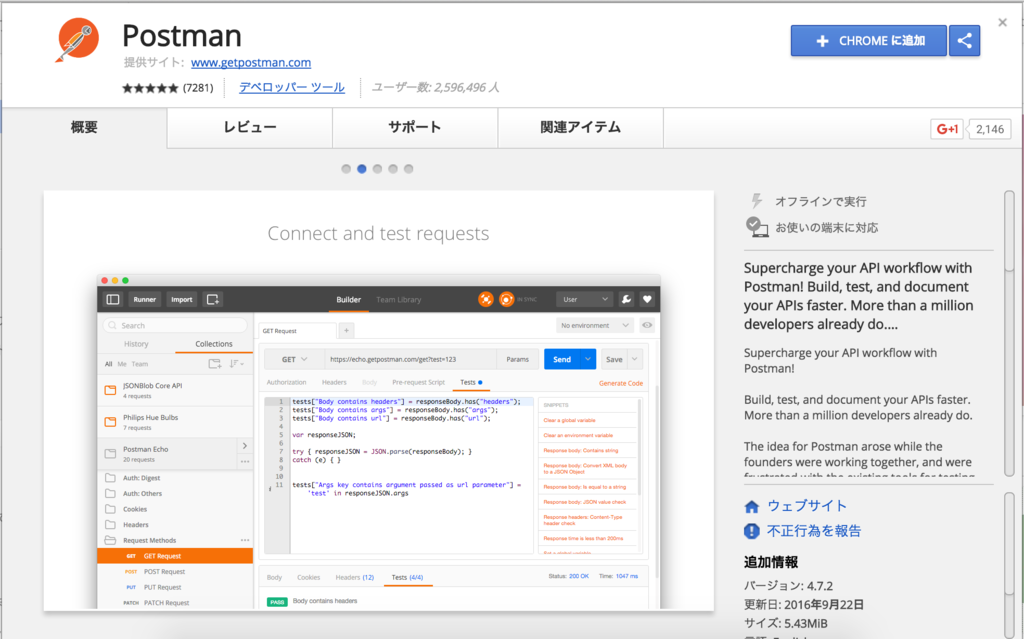The width and height of the screenshot is (1024, 639).
Task: Open the No environment dropdown
Action: (x=594, y=325)
